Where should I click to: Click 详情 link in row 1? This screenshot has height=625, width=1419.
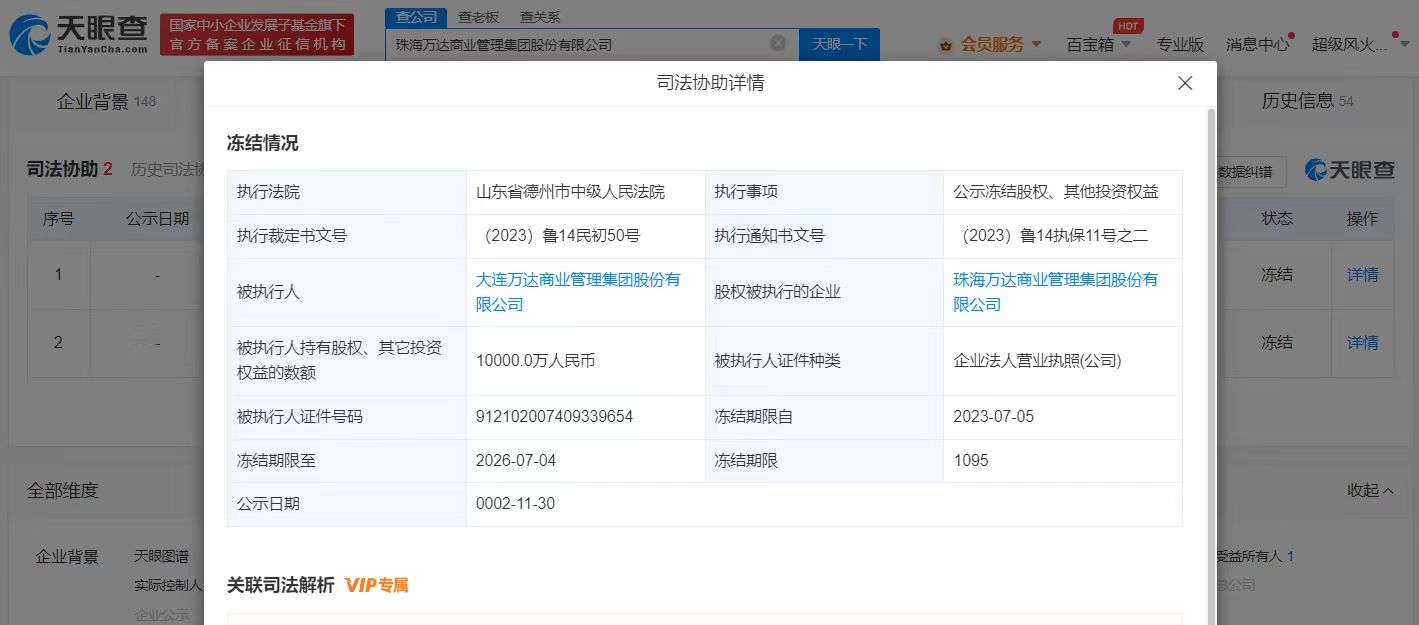pyautogui.click(x=1362, y=275)
